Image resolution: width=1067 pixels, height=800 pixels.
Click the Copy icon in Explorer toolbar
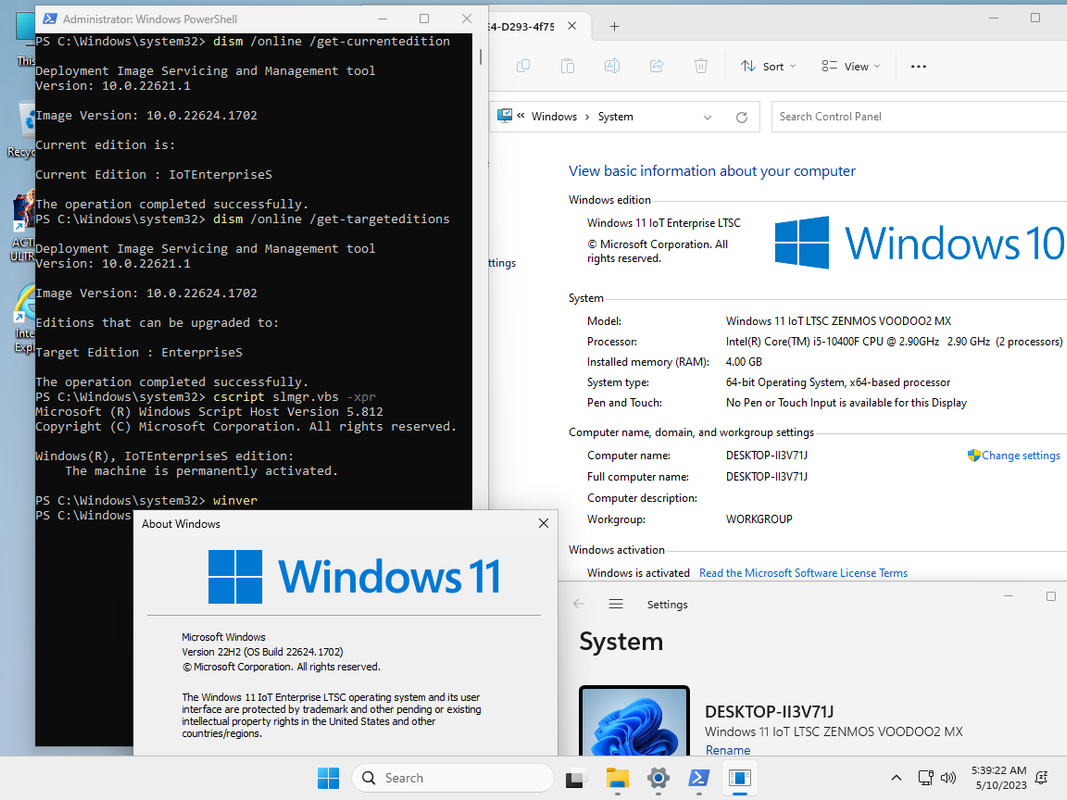523,66
